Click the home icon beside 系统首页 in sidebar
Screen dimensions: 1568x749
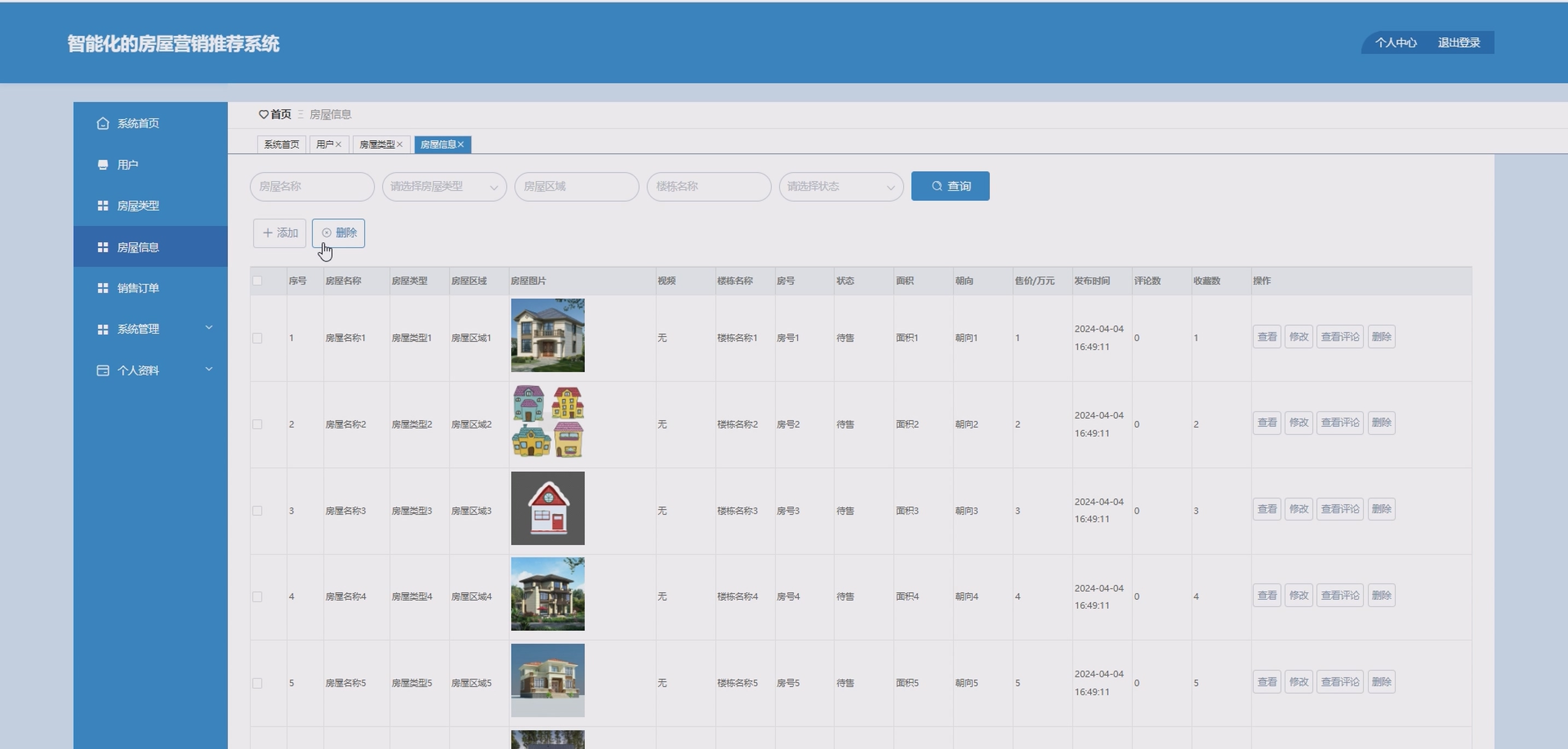tap(103, 123)
